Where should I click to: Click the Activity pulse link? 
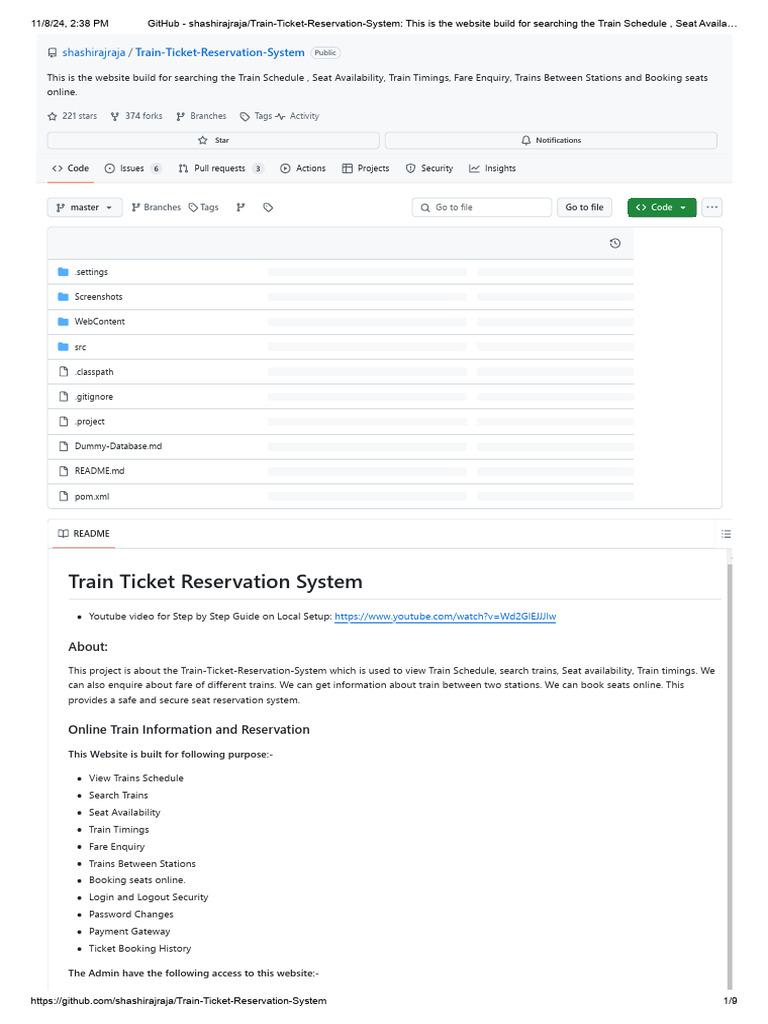[x=298, y=116]
